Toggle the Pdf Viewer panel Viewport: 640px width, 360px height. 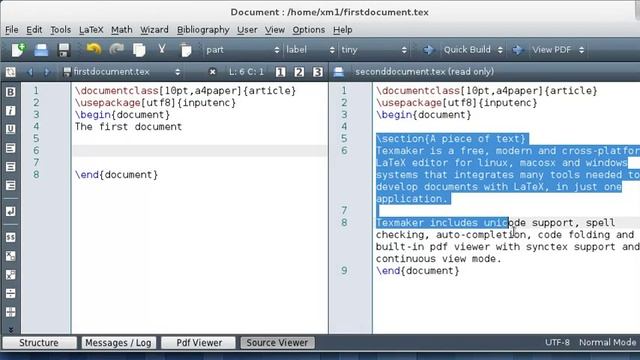tap(199, 343)
